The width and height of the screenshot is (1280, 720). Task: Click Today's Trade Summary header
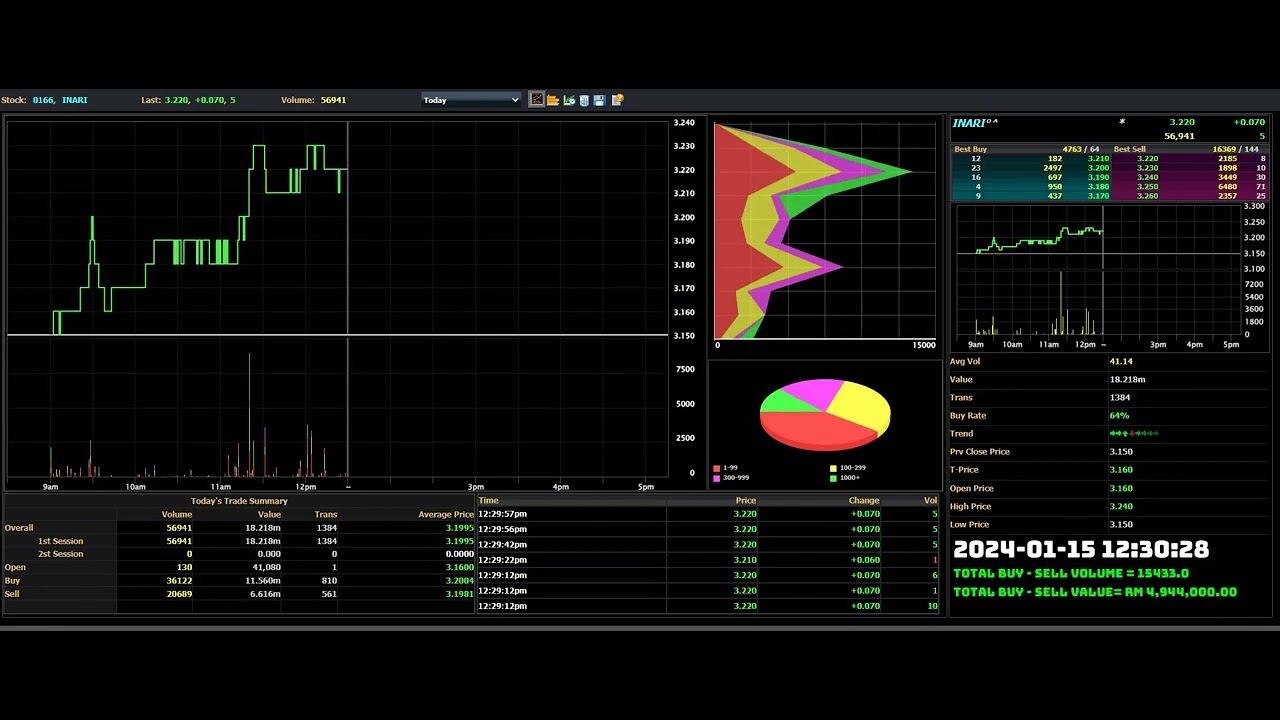pyautogui.click(x=239, y=501)
